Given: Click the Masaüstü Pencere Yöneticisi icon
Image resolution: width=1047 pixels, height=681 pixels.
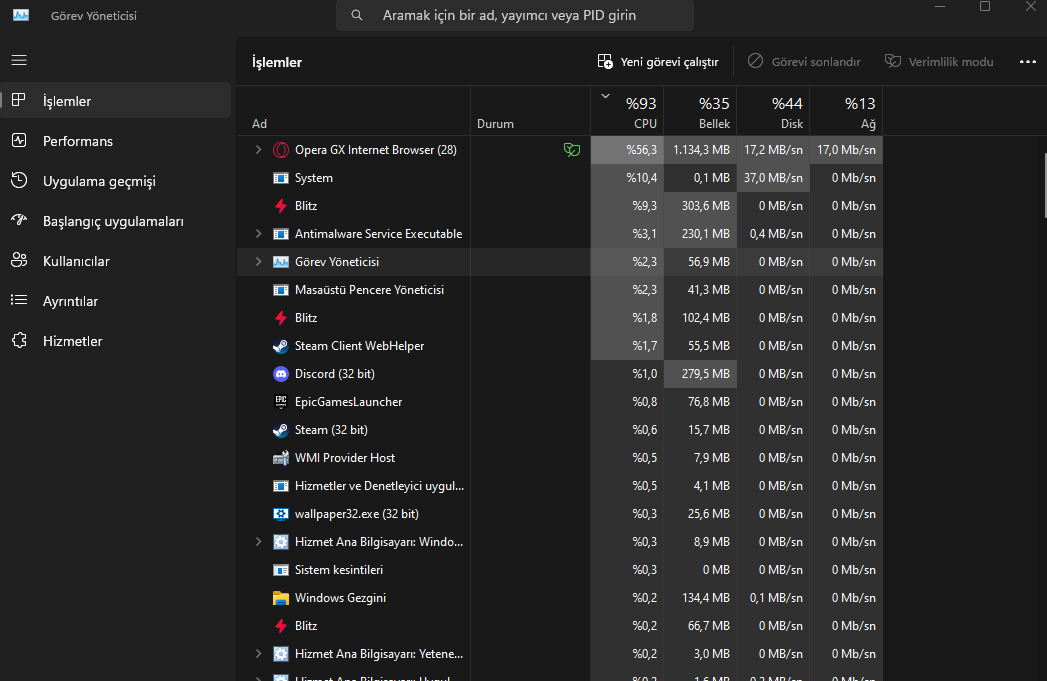Looking at the screenshot, I should (281, 290).
